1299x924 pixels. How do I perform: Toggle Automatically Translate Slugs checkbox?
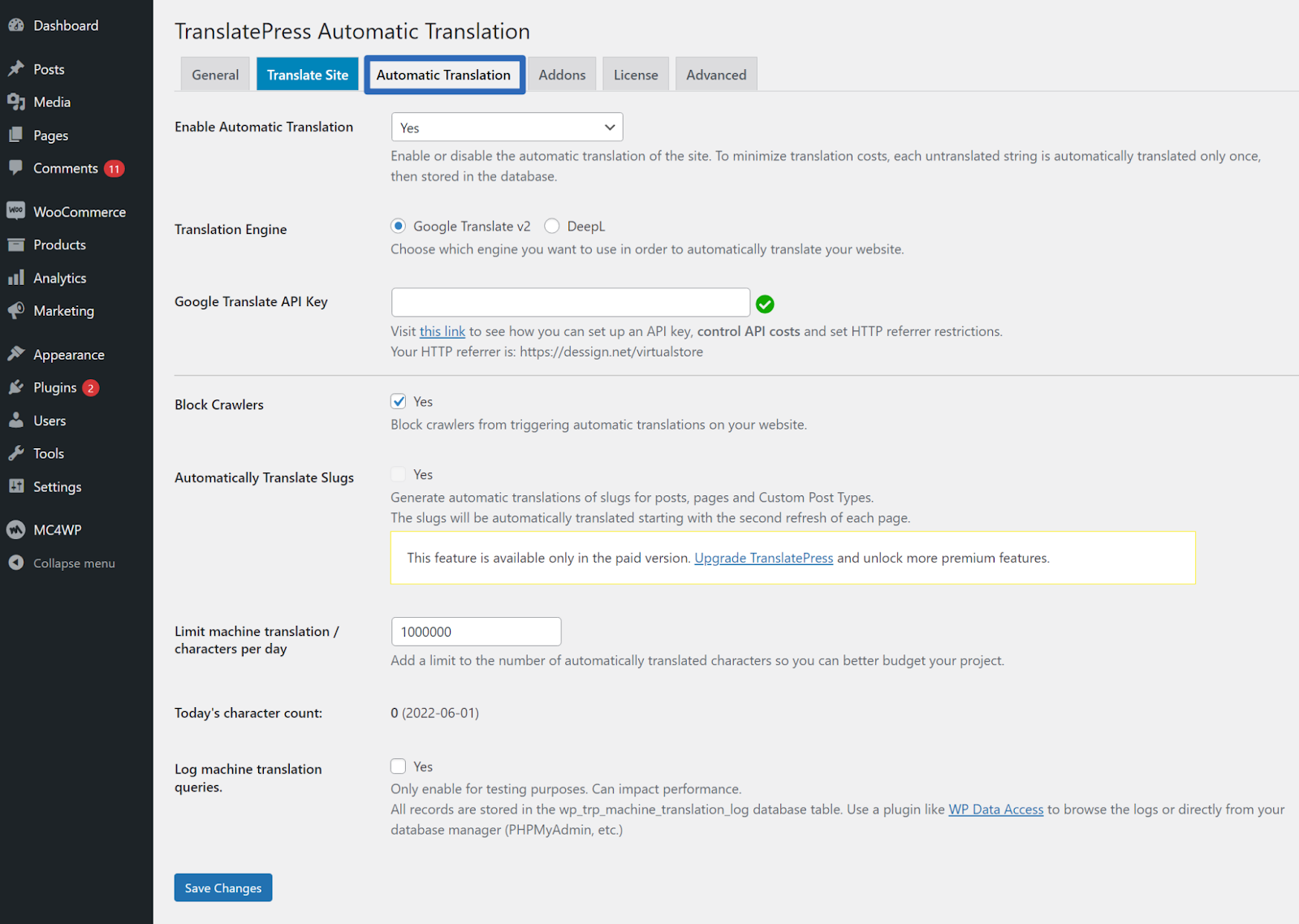point(399,474)
